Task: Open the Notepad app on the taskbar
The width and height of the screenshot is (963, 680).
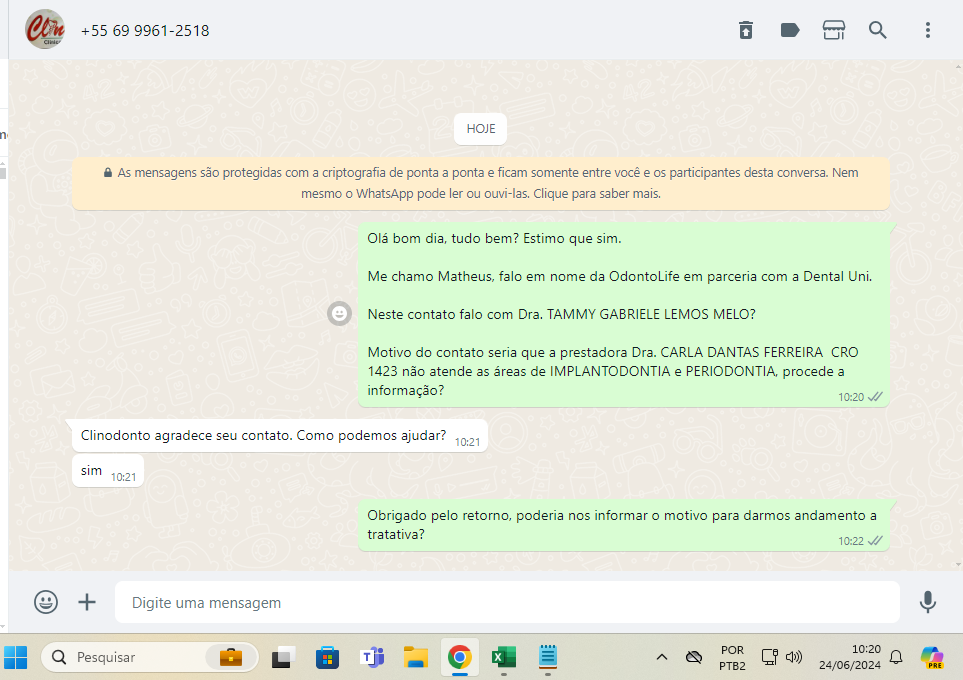Action: pyautogui.click(x=548, y=656)
